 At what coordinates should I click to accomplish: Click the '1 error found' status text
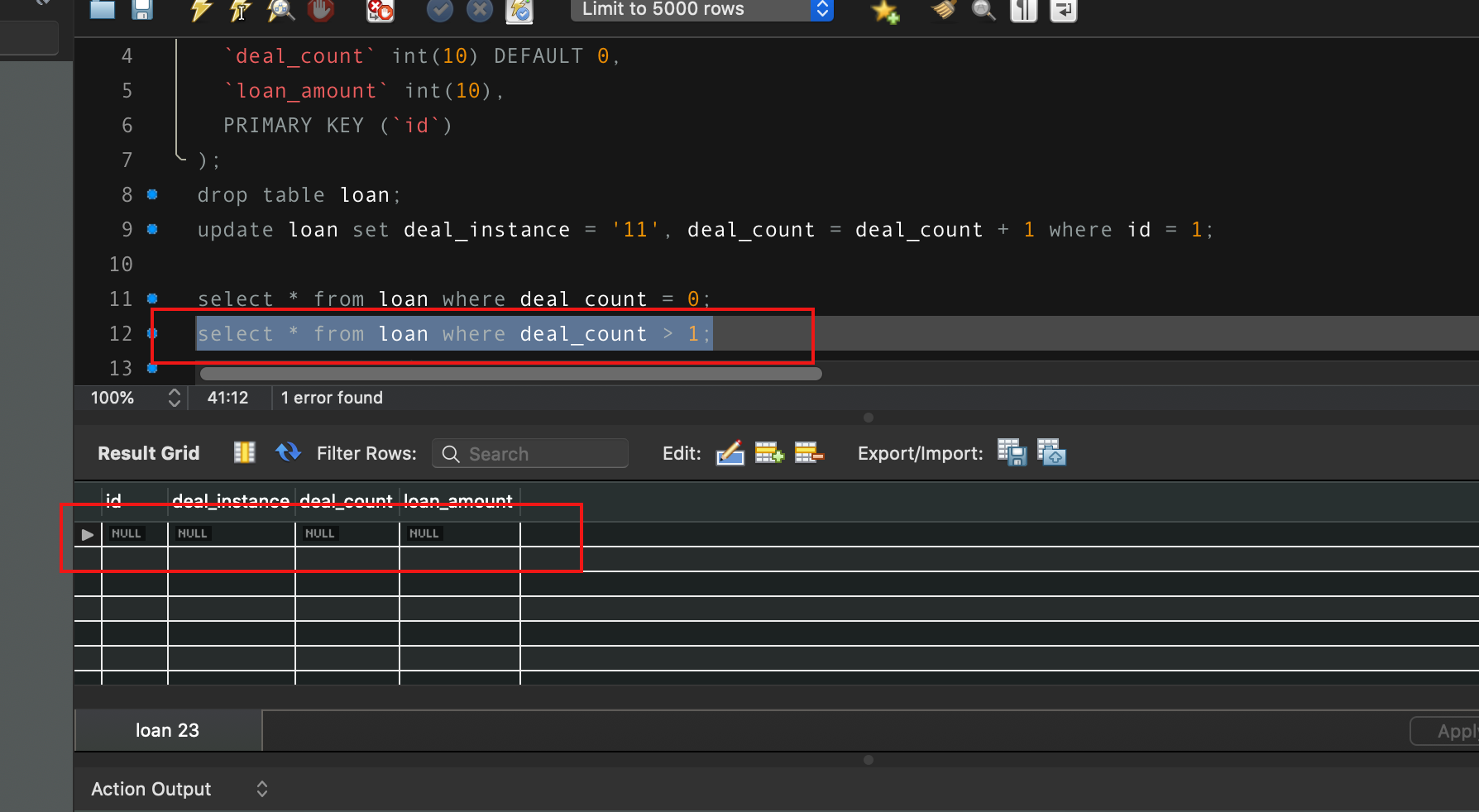[332, 398]
